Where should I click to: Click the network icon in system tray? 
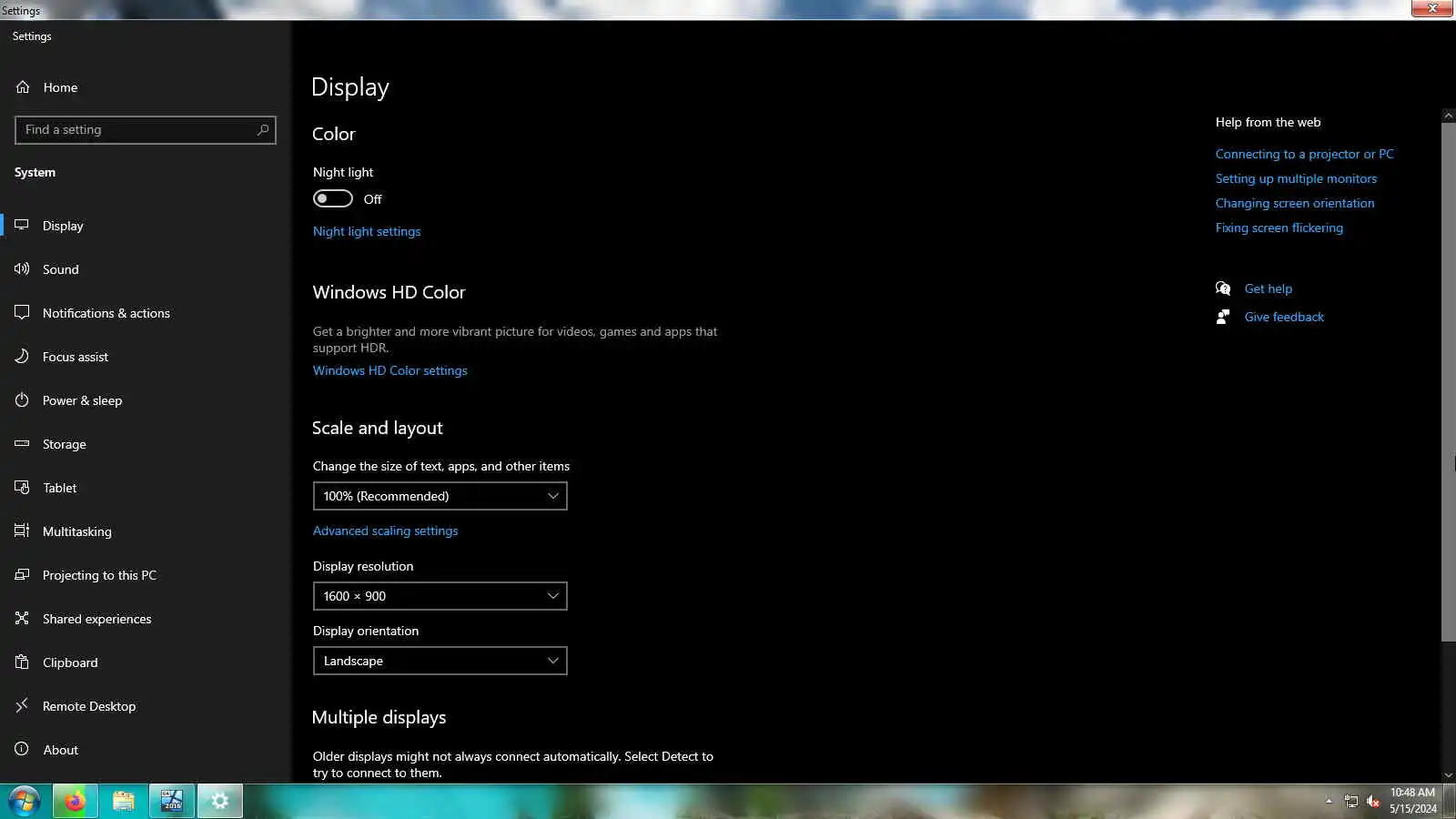1351,802
